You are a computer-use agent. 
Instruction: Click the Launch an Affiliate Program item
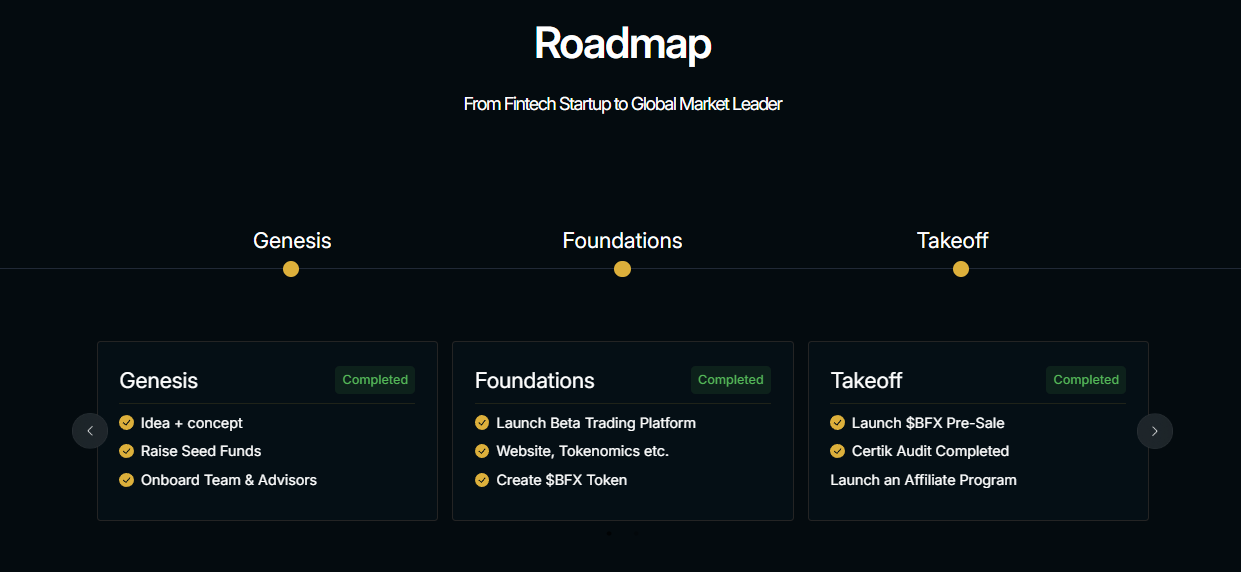click(x=923, y=480)
